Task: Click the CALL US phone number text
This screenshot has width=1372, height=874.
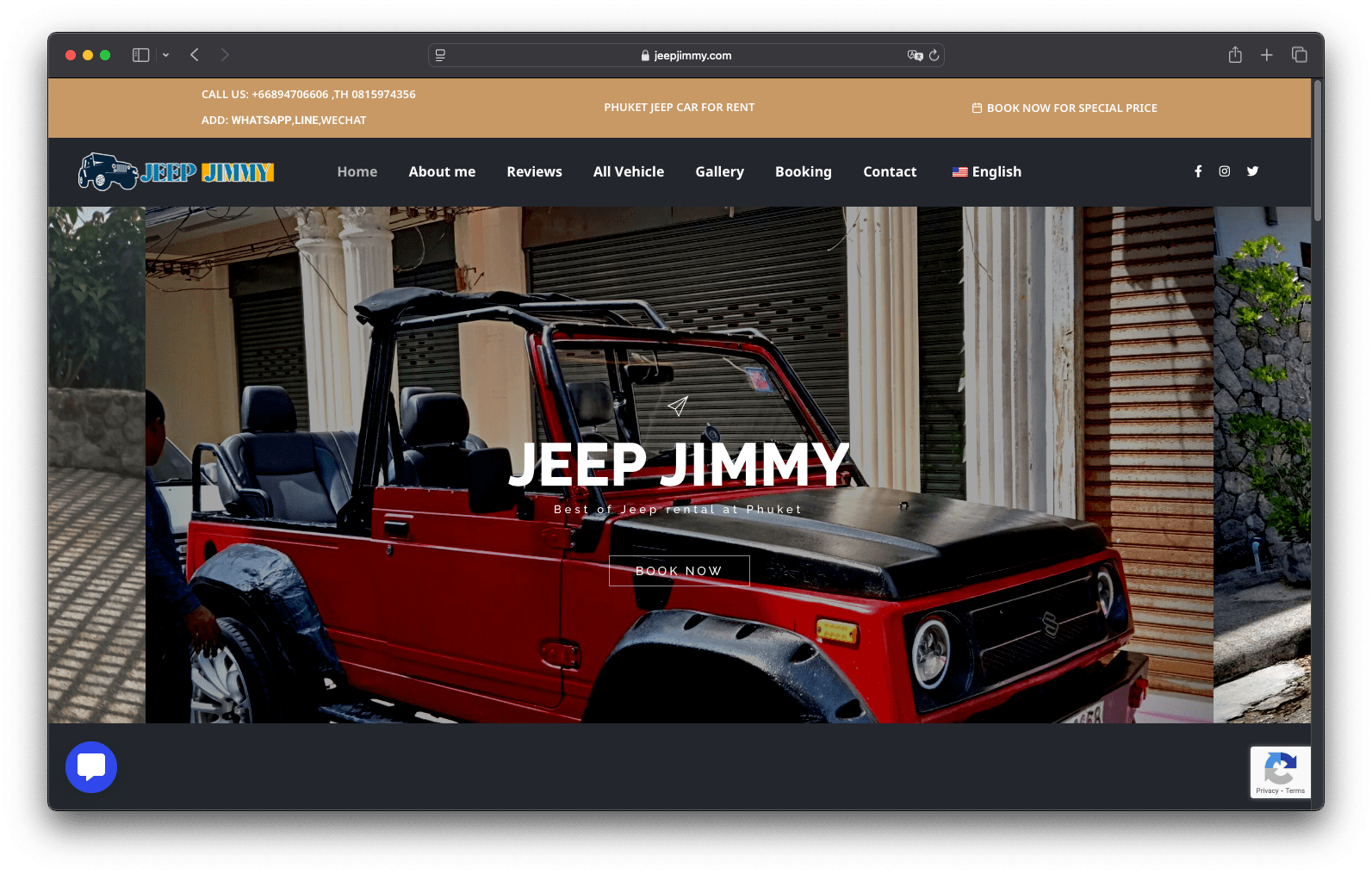Action: click(x=308, y=95)
